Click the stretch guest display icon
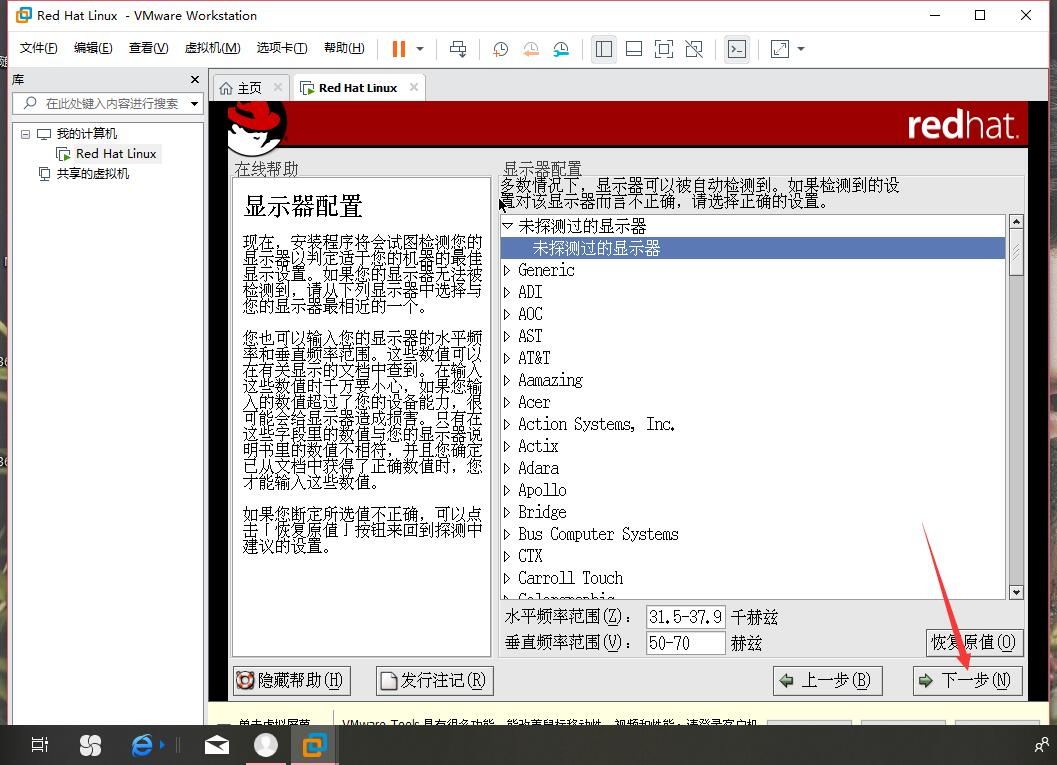This screenshot has height=765, width=1057. 780,49
